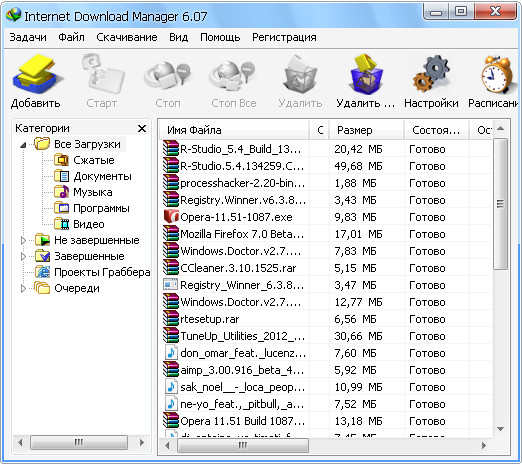
Task: Click the rtesetup.rar archive icon
Action: (171, 319)
